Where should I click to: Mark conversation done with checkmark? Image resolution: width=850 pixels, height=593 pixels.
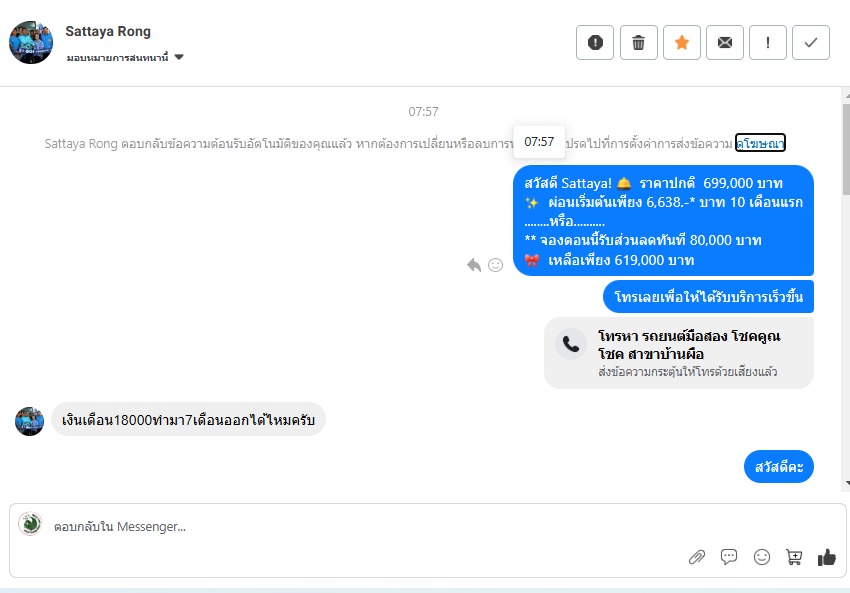[811, 42]
